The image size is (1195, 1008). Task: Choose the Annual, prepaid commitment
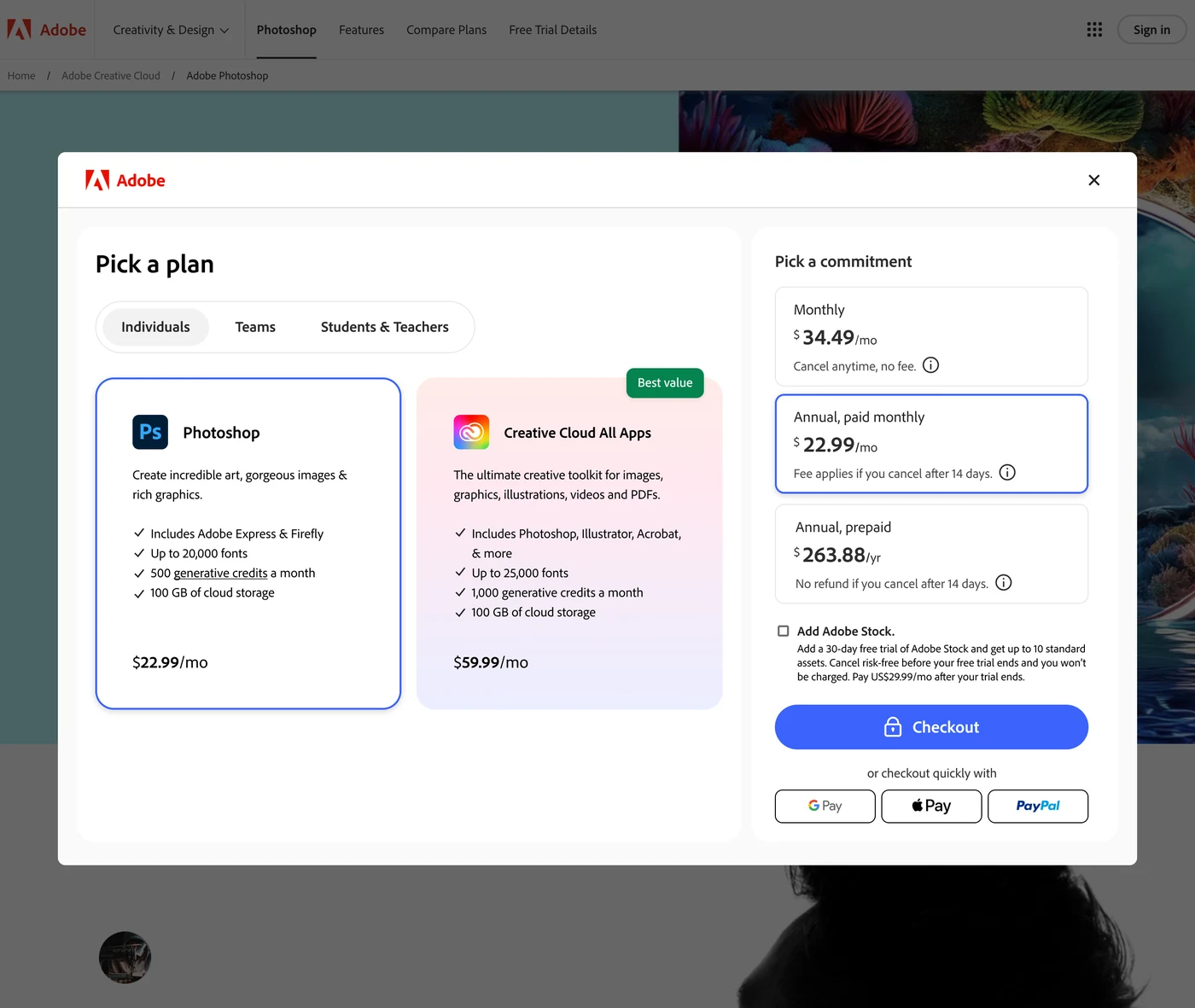pos(931,554)
